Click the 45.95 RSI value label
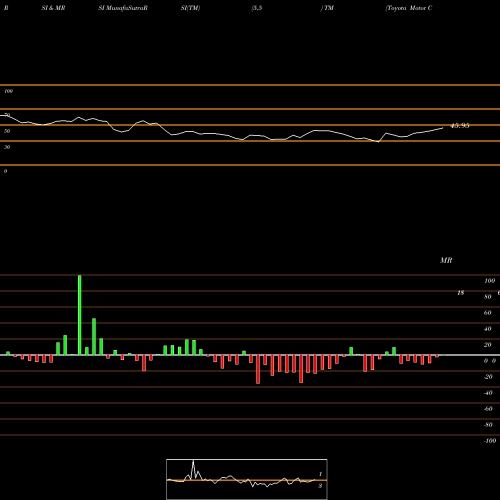This screenshot has width=500, height=500. pyautogui.click(x=460, y=126)
